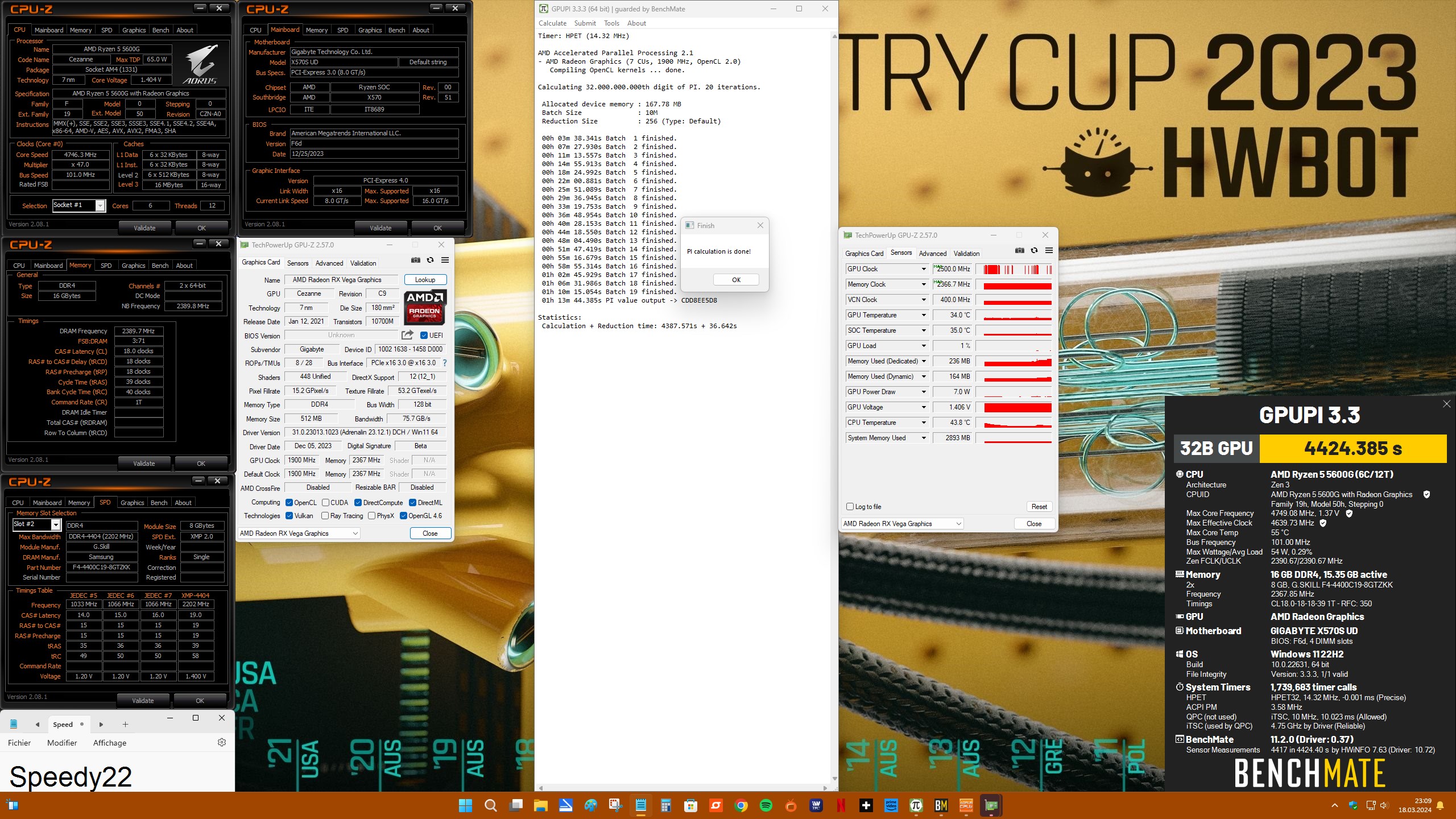This screenshot has height=819, width=1456.
Task: Open BenchMate BM icon on the taskbar
Action: [941, 805]
